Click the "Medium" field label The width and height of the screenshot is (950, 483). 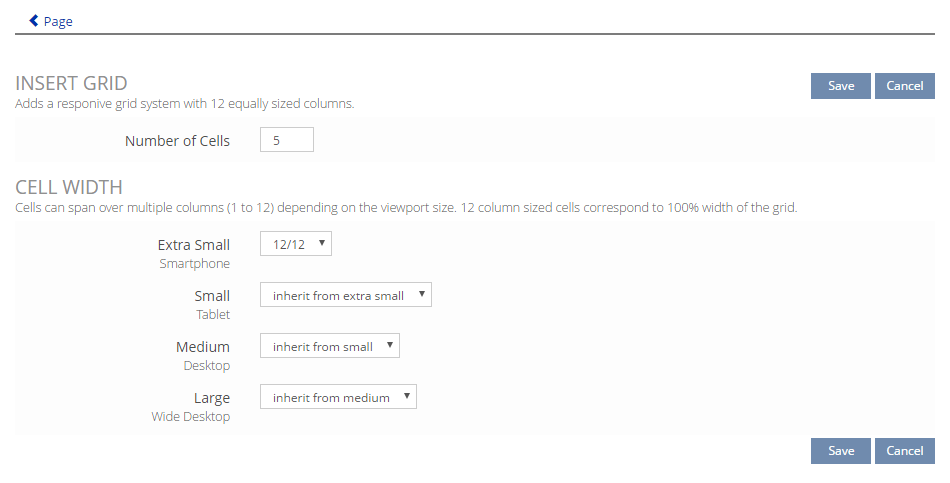pyautogui.click(x=203, y=347)
